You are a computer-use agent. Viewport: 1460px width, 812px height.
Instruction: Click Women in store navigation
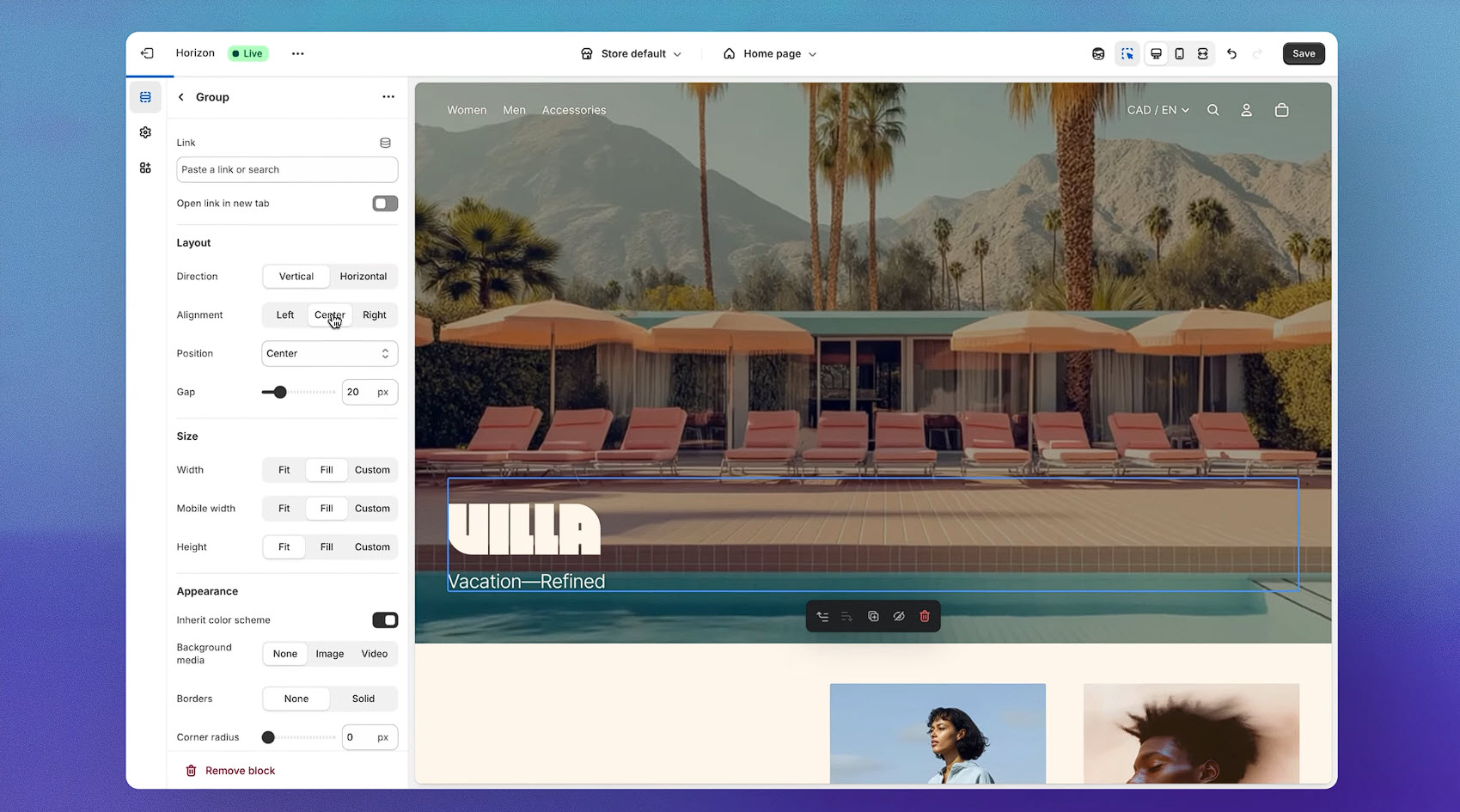point(467,110)
